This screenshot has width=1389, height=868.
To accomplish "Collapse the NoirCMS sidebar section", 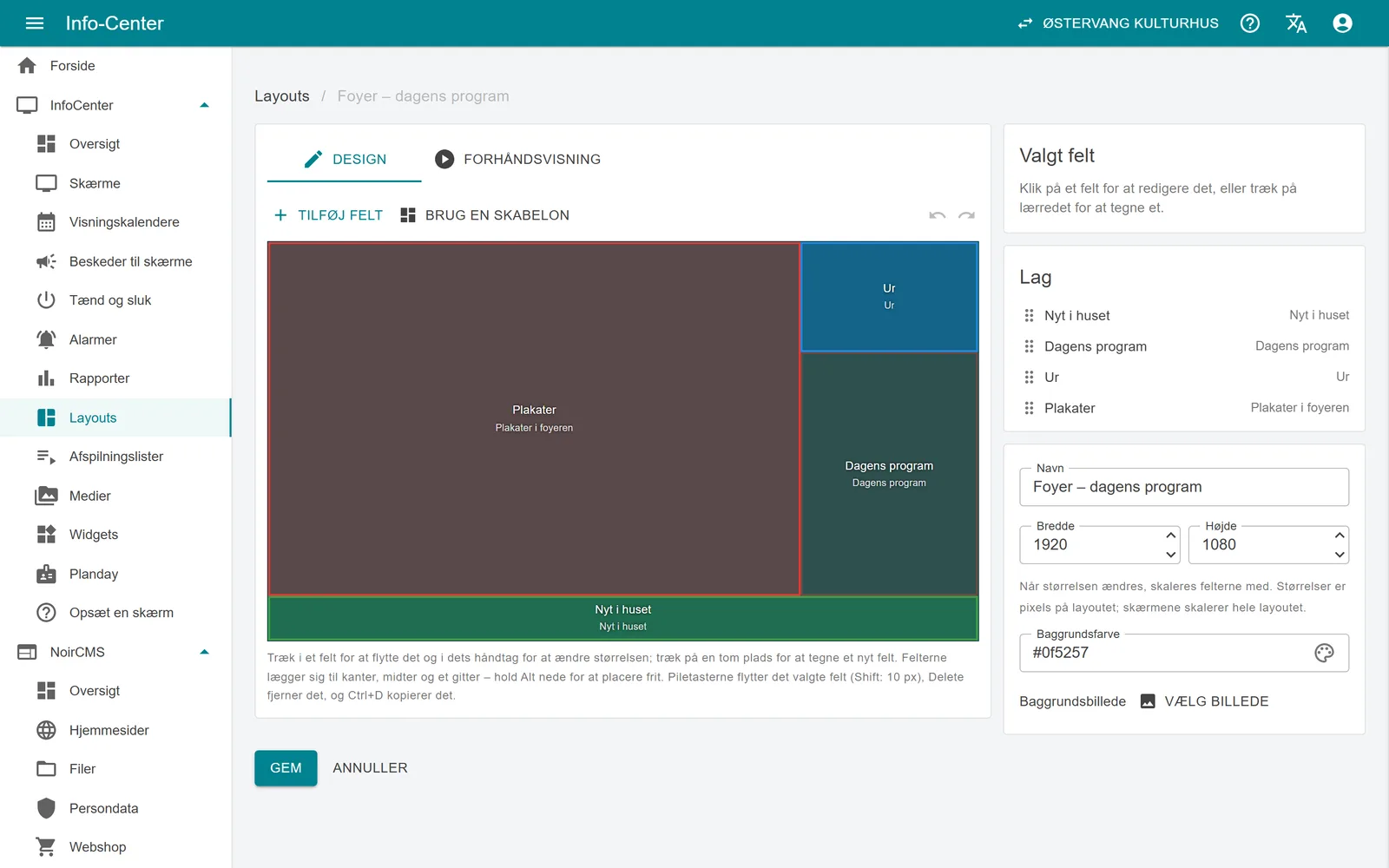I will 205,652.
